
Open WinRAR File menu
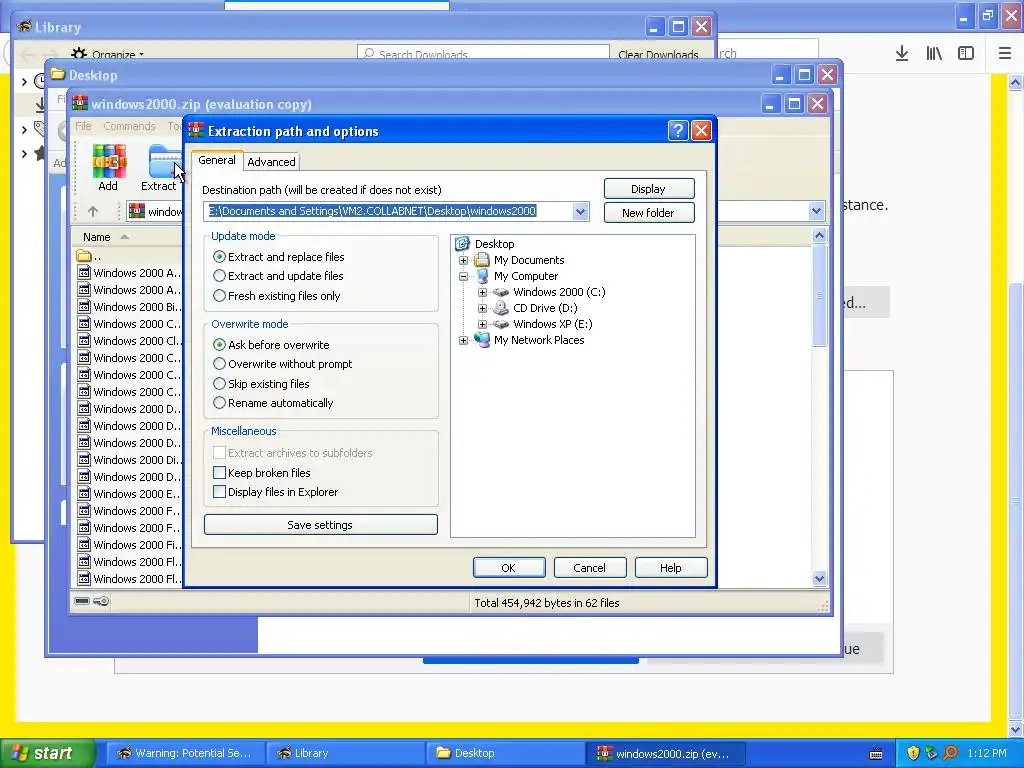point(83,126)
